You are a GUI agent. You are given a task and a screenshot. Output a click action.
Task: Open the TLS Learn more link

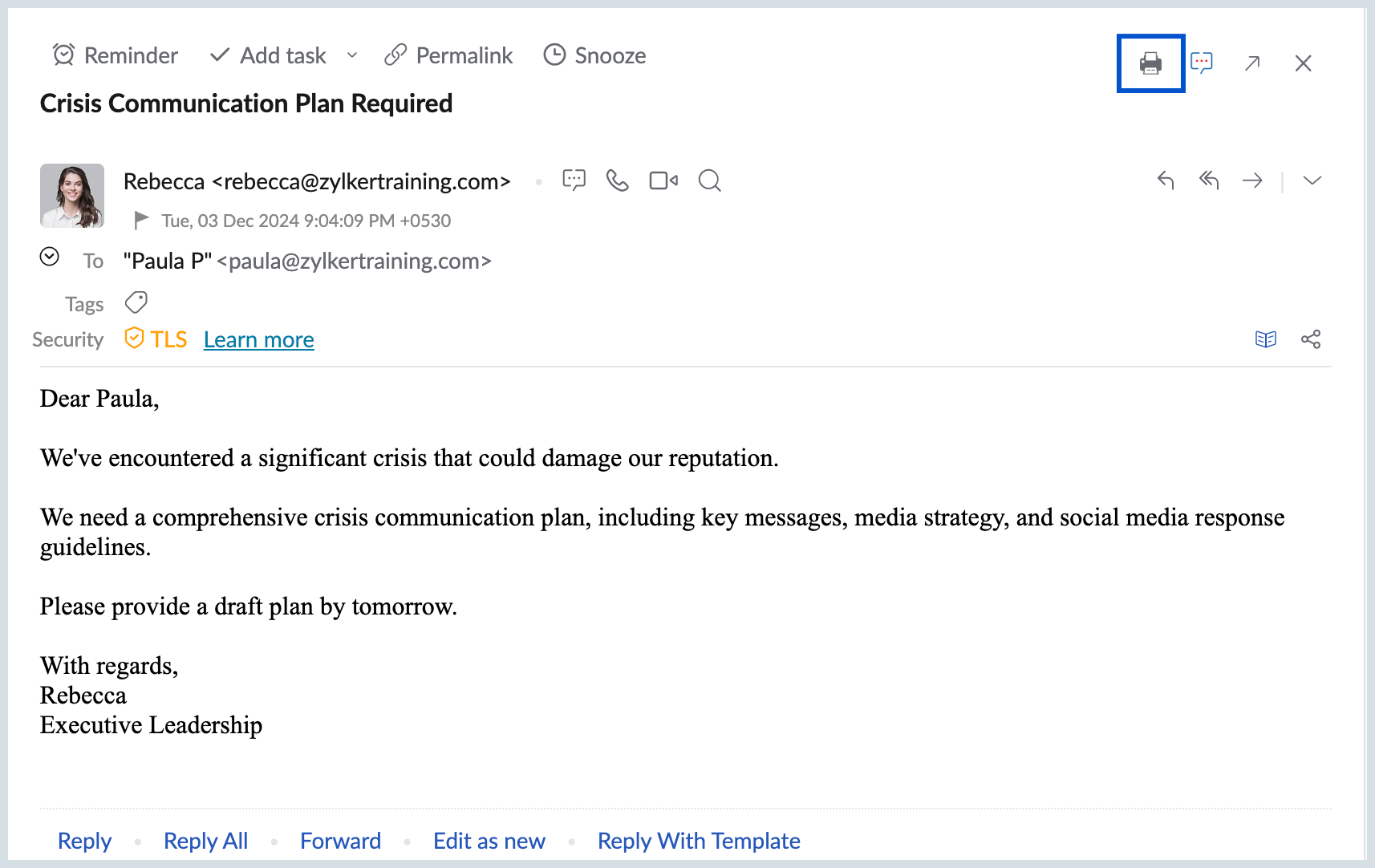coord(258,339)
